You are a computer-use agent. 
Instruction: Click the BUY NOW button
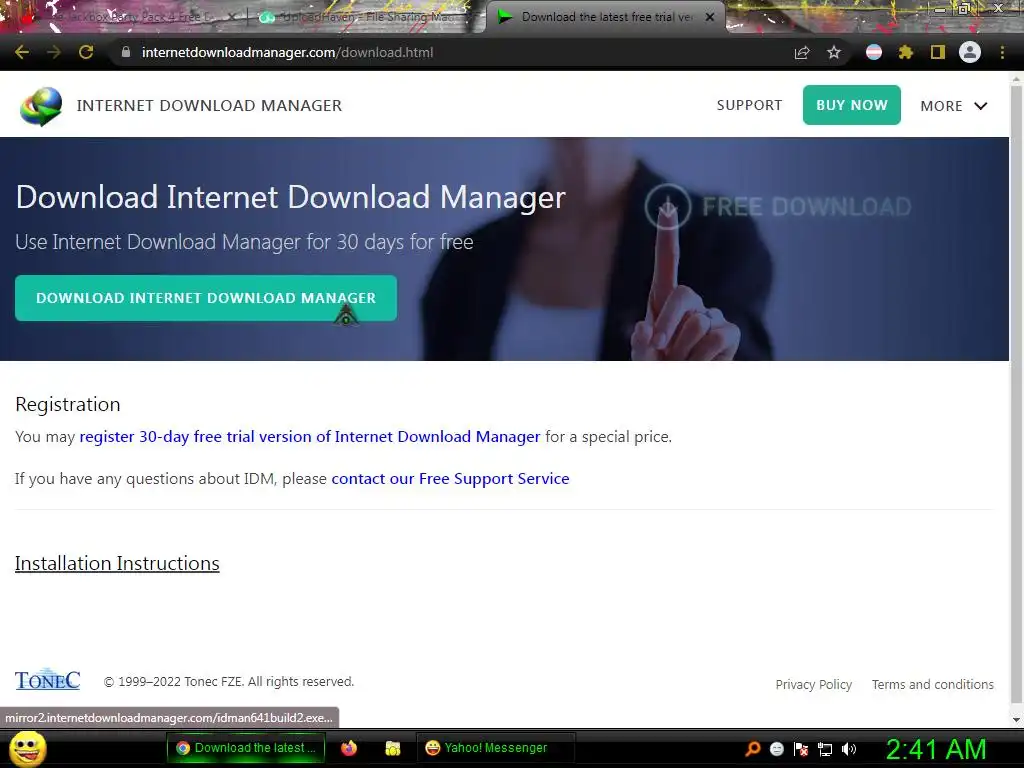click(x=852, y=105)
